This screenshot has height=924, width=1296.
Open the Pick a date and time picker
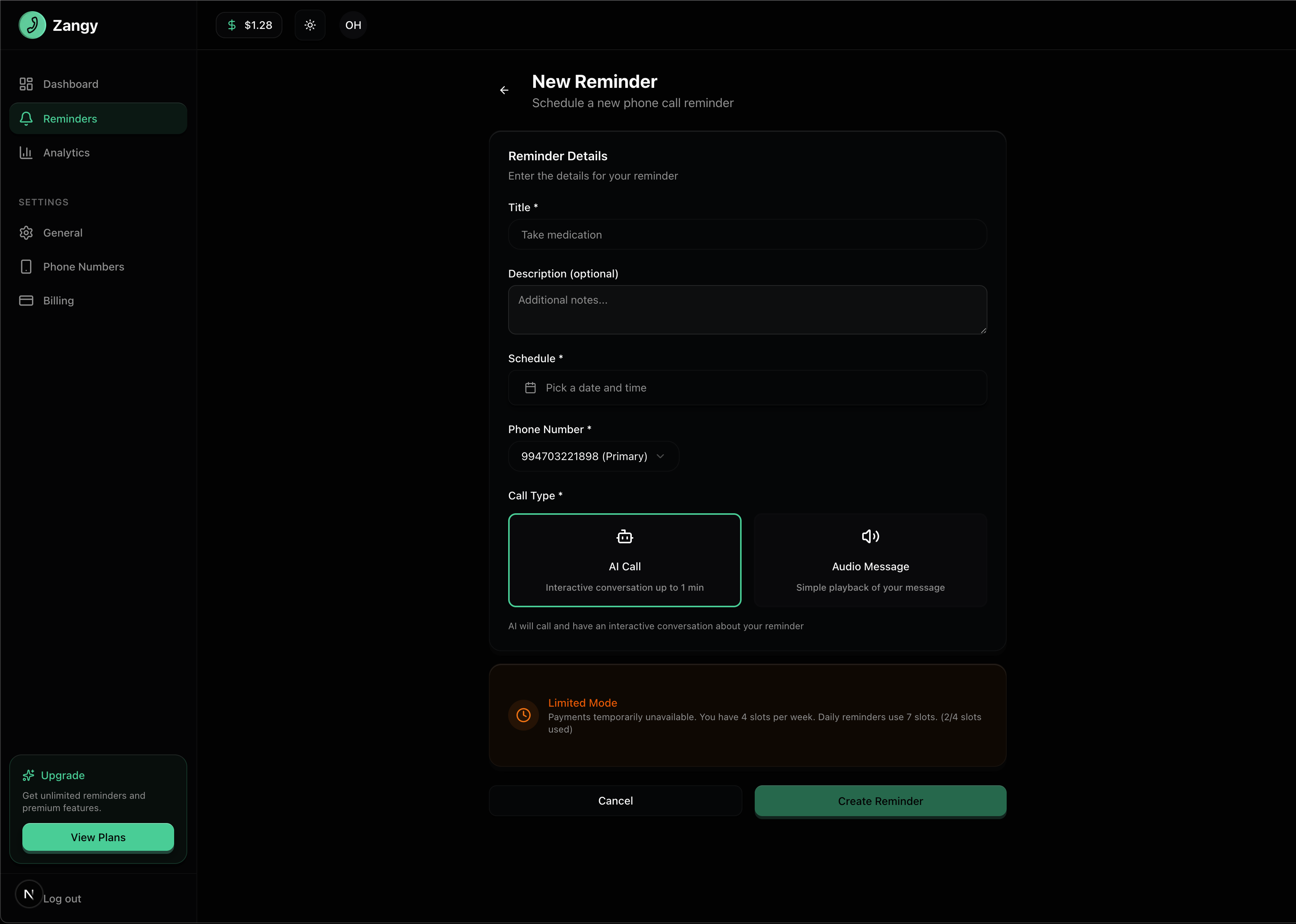[x=746, y=388]
